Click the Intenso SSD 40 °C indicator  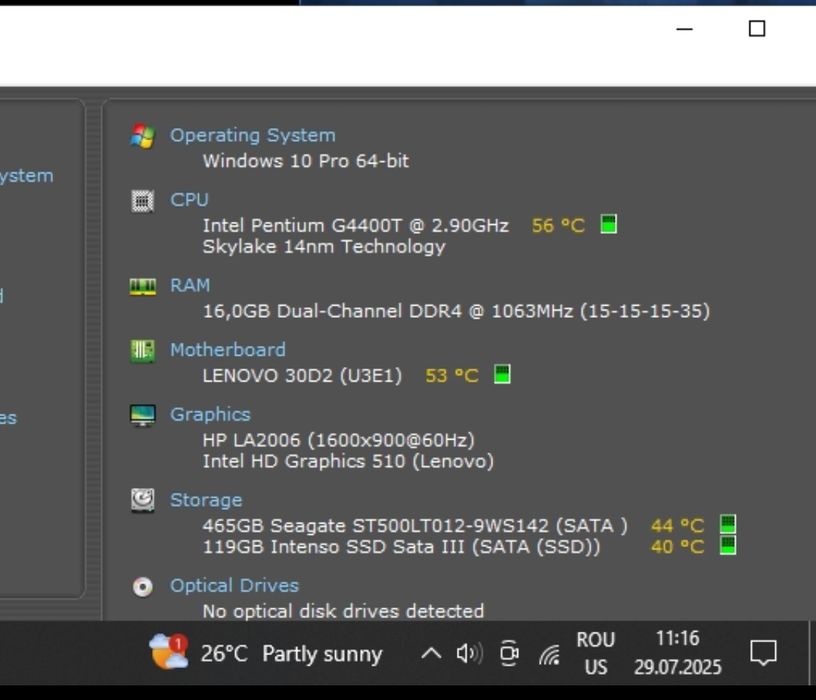[x=728, y=545]
